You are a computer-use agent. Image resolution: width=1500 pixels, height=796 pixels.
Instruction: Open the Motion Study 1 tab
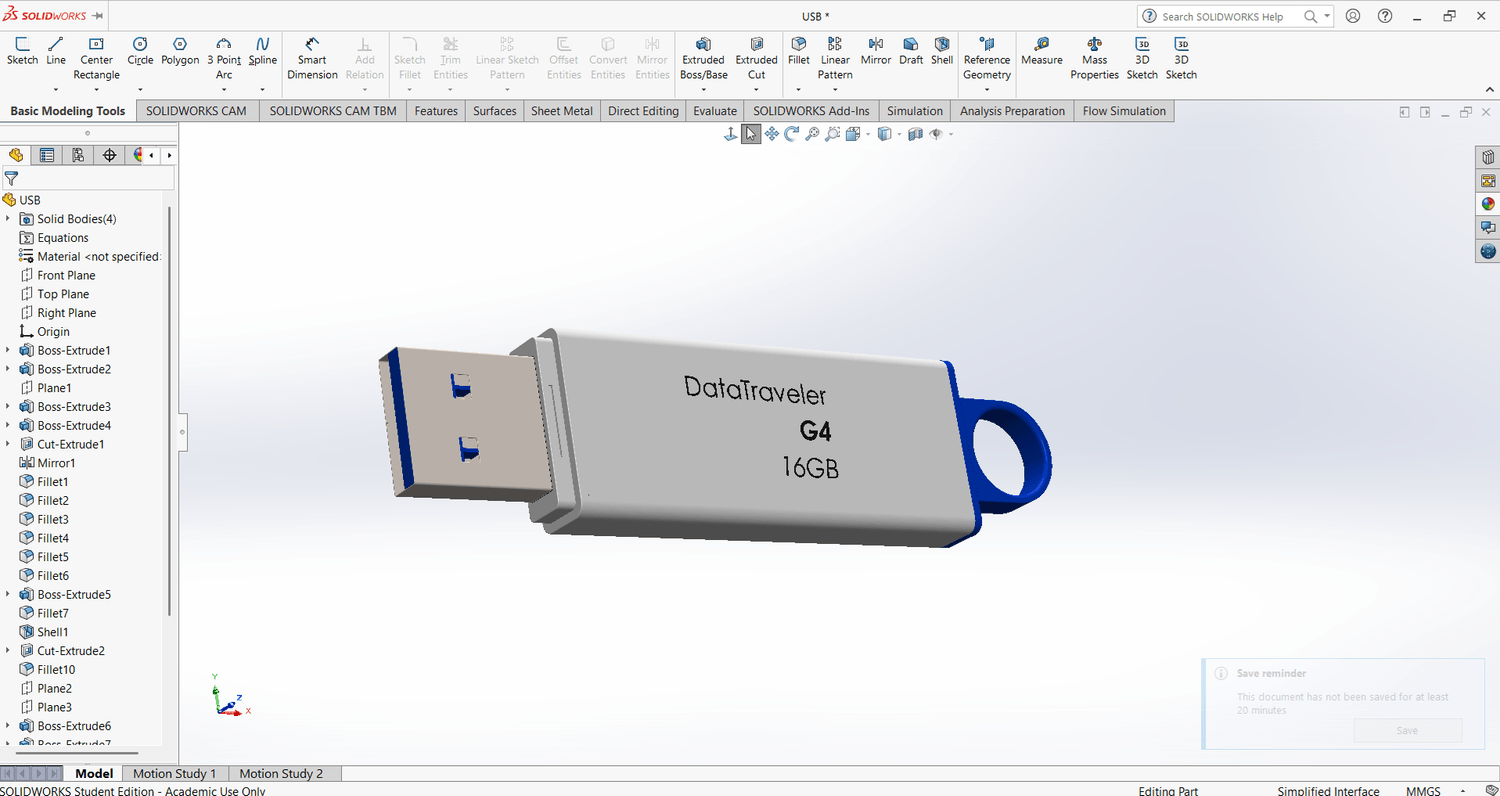tap(175, 773)
